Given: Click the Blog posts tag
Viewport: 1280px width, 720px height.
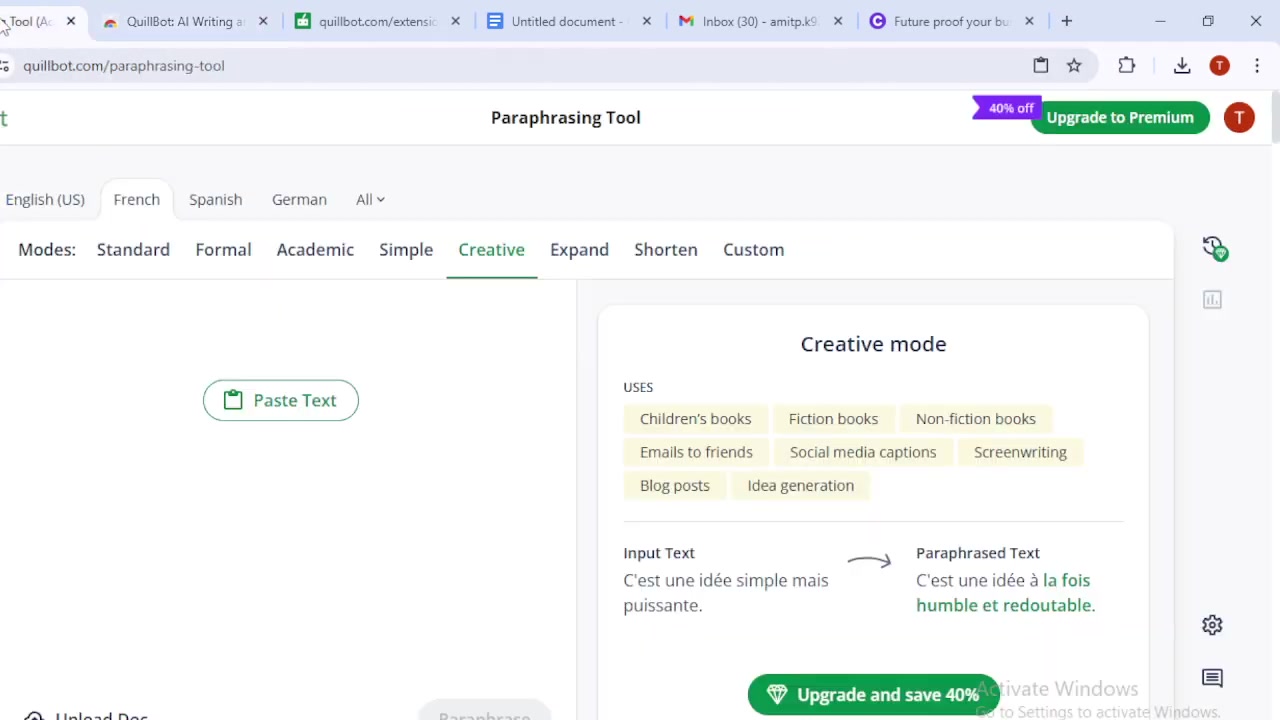Looking at the screenshot, I should (675, 485).
